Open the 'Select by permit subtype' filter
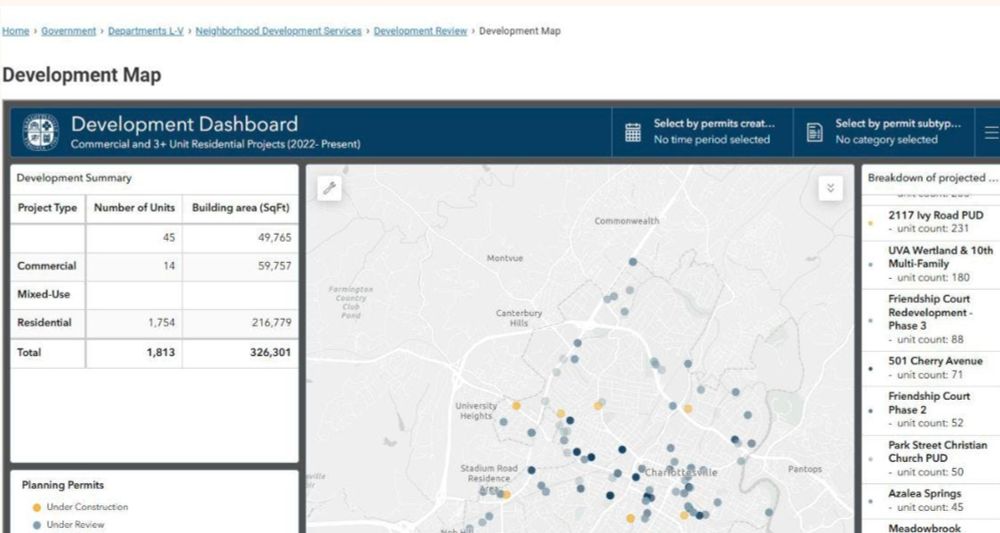Viewport: 1000px width, 533px height. [884, 131]
